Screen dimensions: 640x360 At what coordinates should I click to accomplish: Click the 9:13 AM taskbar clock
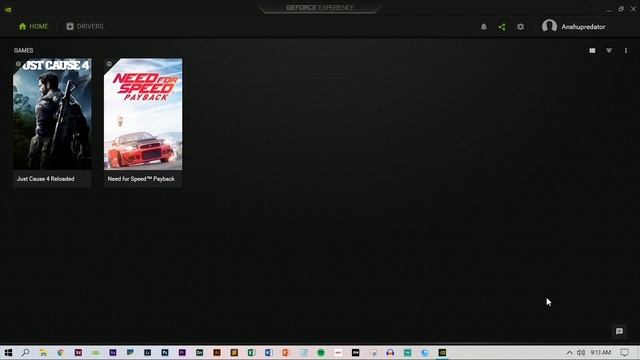tap(601, 353)
